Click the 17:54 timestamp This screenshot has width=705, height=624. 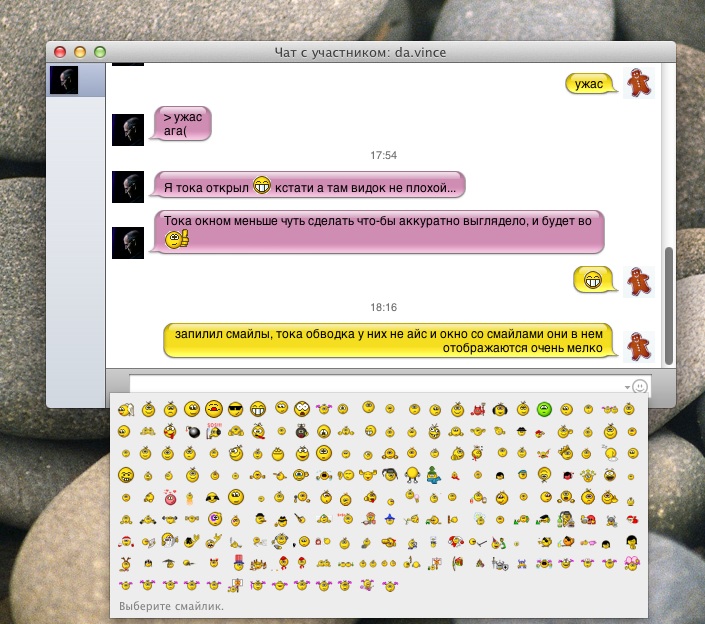(384, 156)
